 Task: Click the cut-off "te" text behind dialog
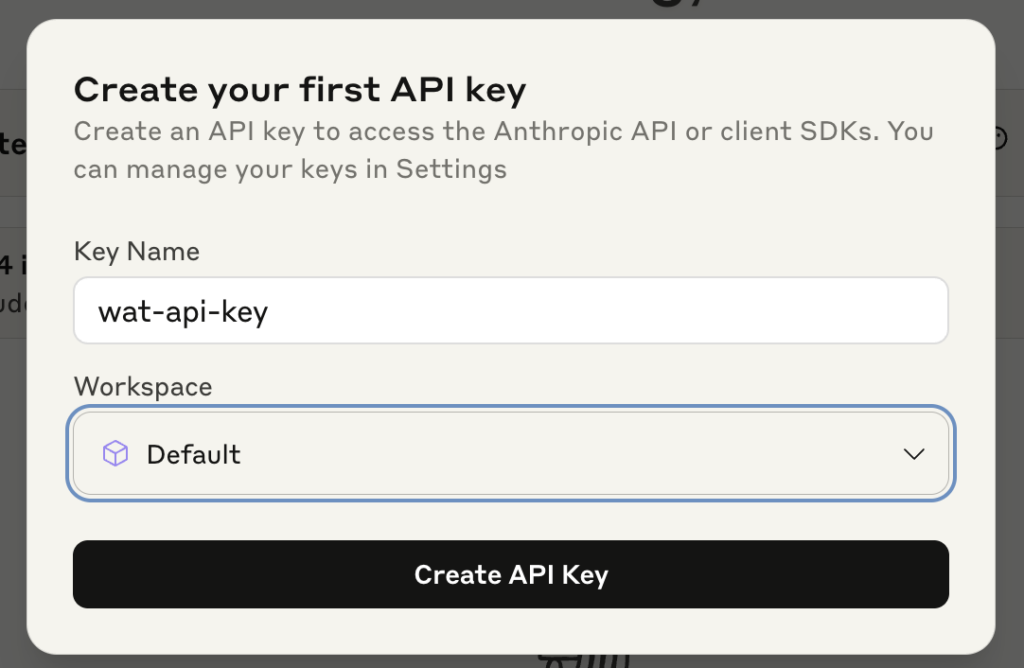tap(12, 144)
